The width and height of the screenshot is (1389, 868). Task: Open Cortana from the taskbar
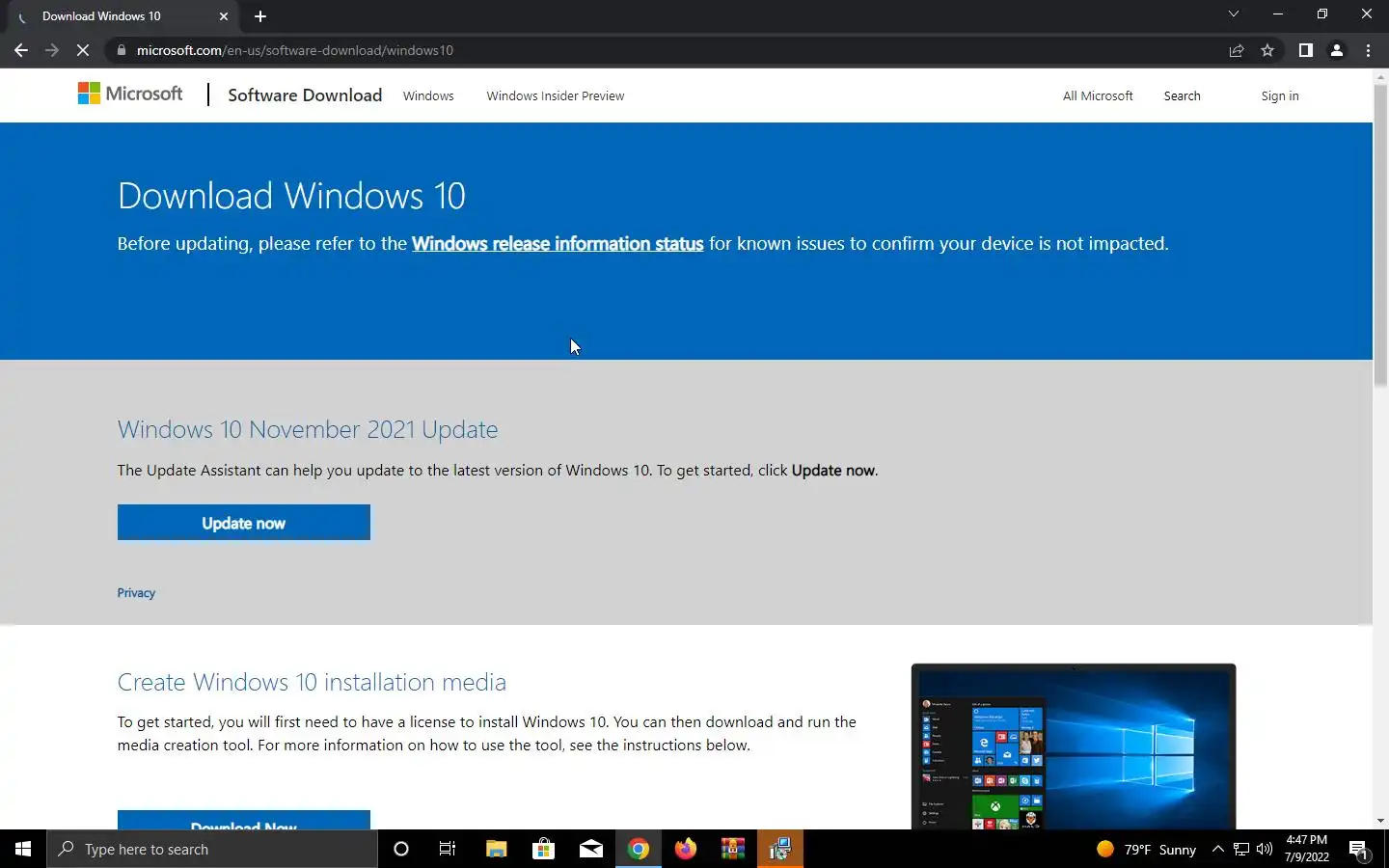tap(401, 849)
